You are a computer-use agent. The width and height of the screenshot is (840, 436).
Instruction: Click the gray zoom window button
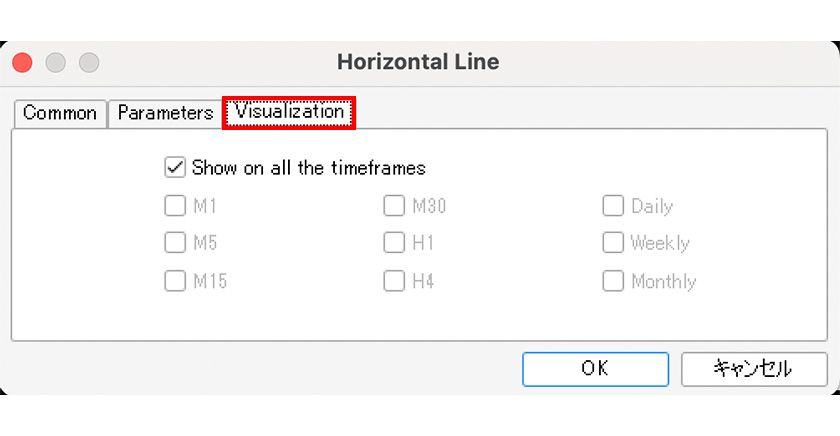(x=89, y=62)
